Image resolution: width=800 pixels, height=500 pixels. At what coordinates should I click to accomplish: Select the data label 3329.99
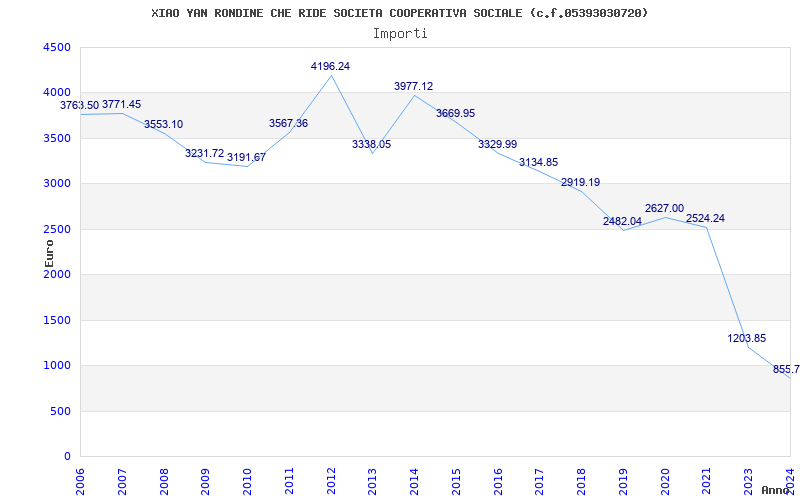point(497,144)
